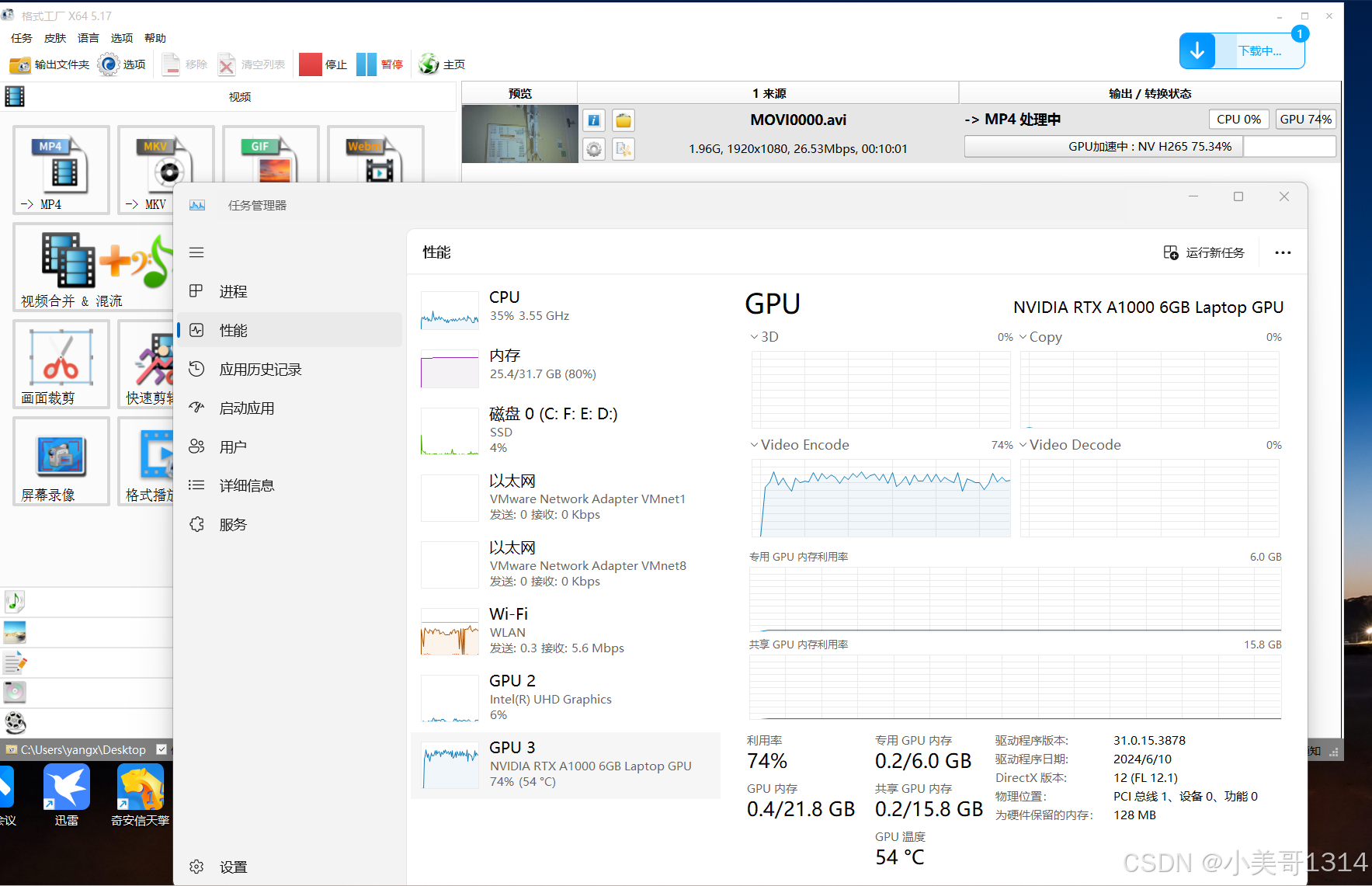Open the 语言 menu
1372x886 pixels.
click(89, 38)
